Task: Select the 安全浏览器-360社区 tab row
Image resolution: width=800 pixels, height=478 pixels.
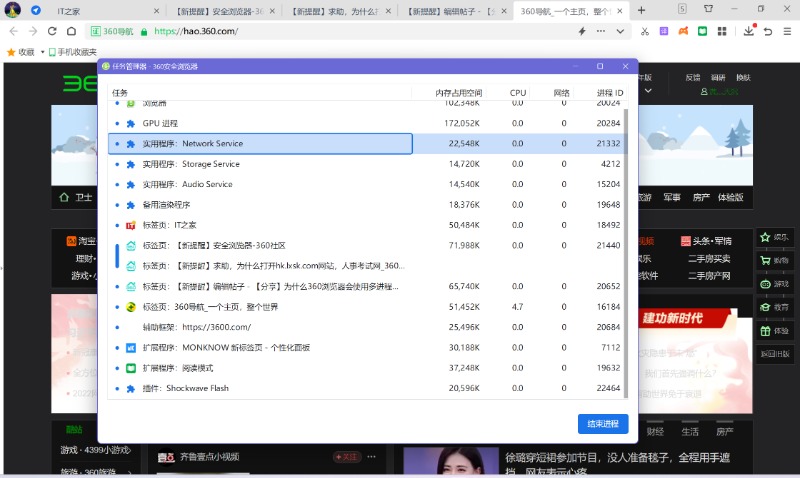Action: 365,246
